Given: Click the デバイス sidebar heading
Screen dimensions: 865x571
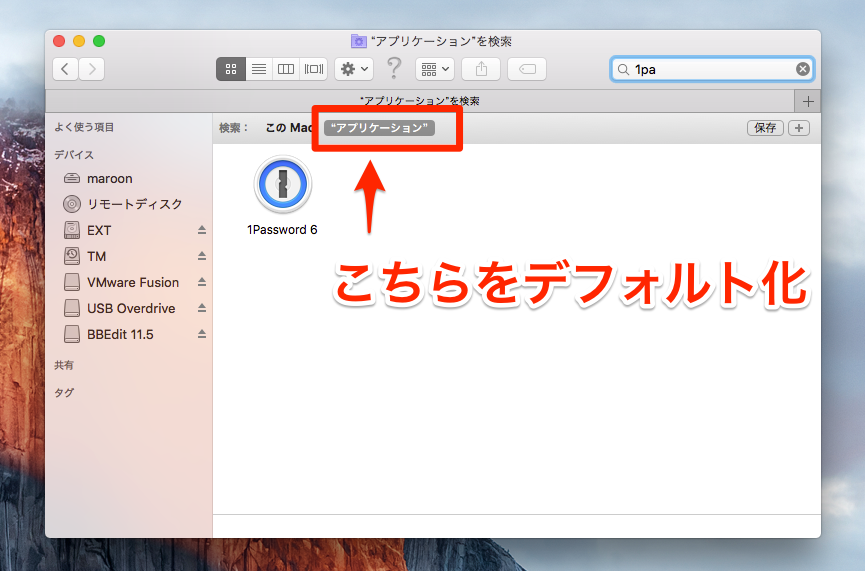Looking at the screenshot, I should (x=74, y=154).
